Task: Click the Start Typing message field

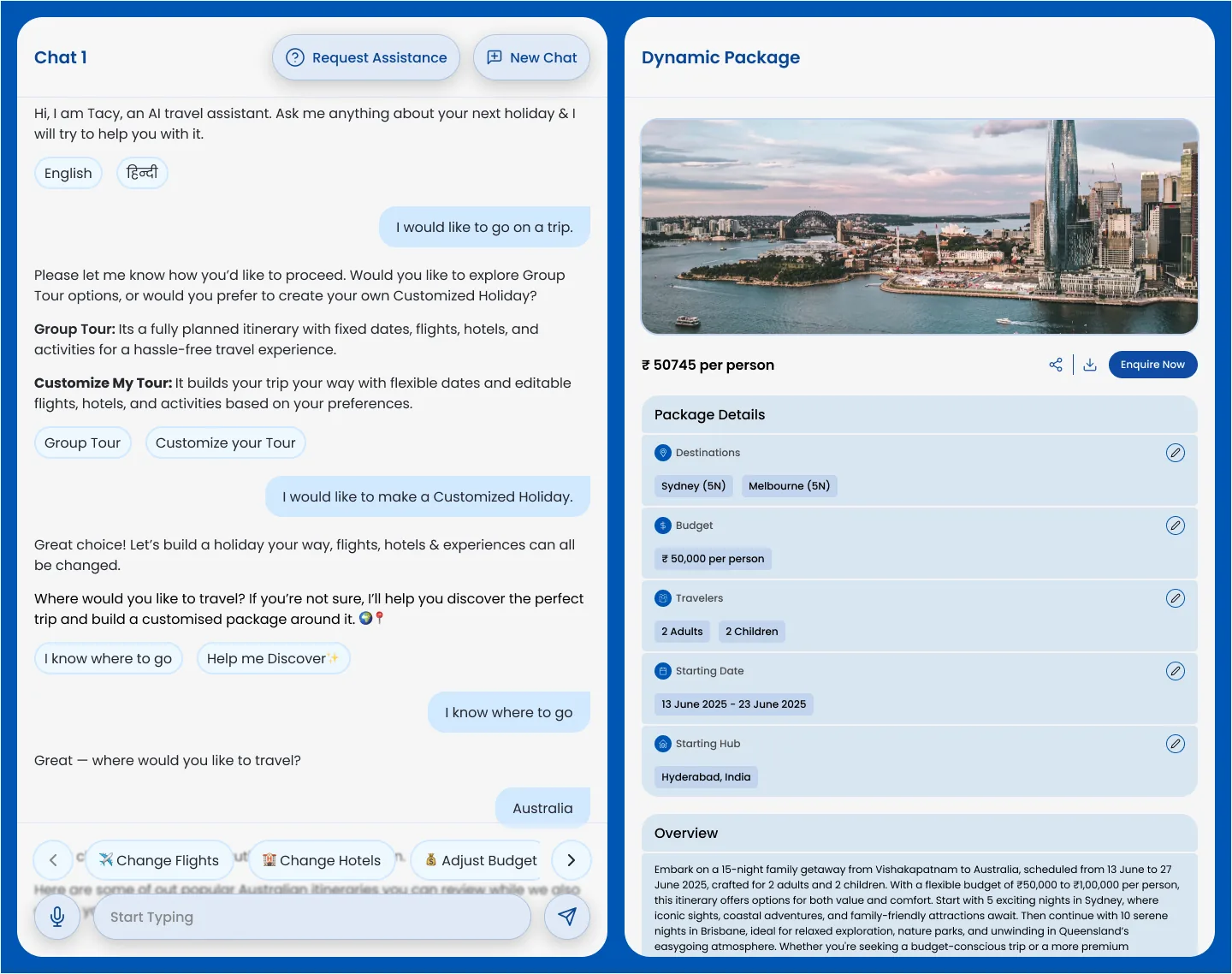Action: pyautogui.click(x=312, y=917)
